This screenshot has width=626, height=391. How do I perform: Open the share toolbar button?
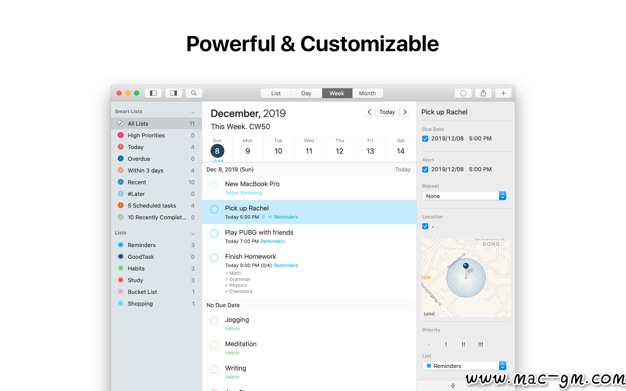pos(483,93)
